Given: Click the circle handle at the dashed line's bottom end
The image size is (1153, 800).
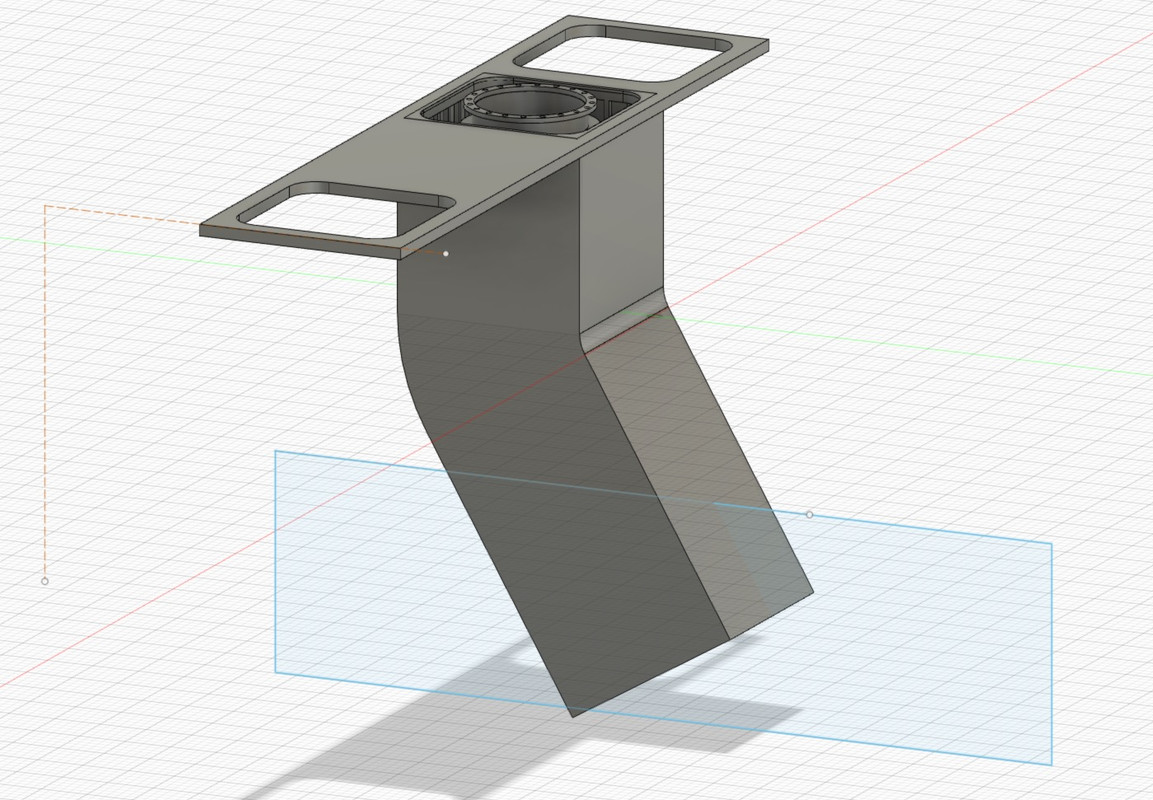Looking at the screenshot, I should [45, 581].
